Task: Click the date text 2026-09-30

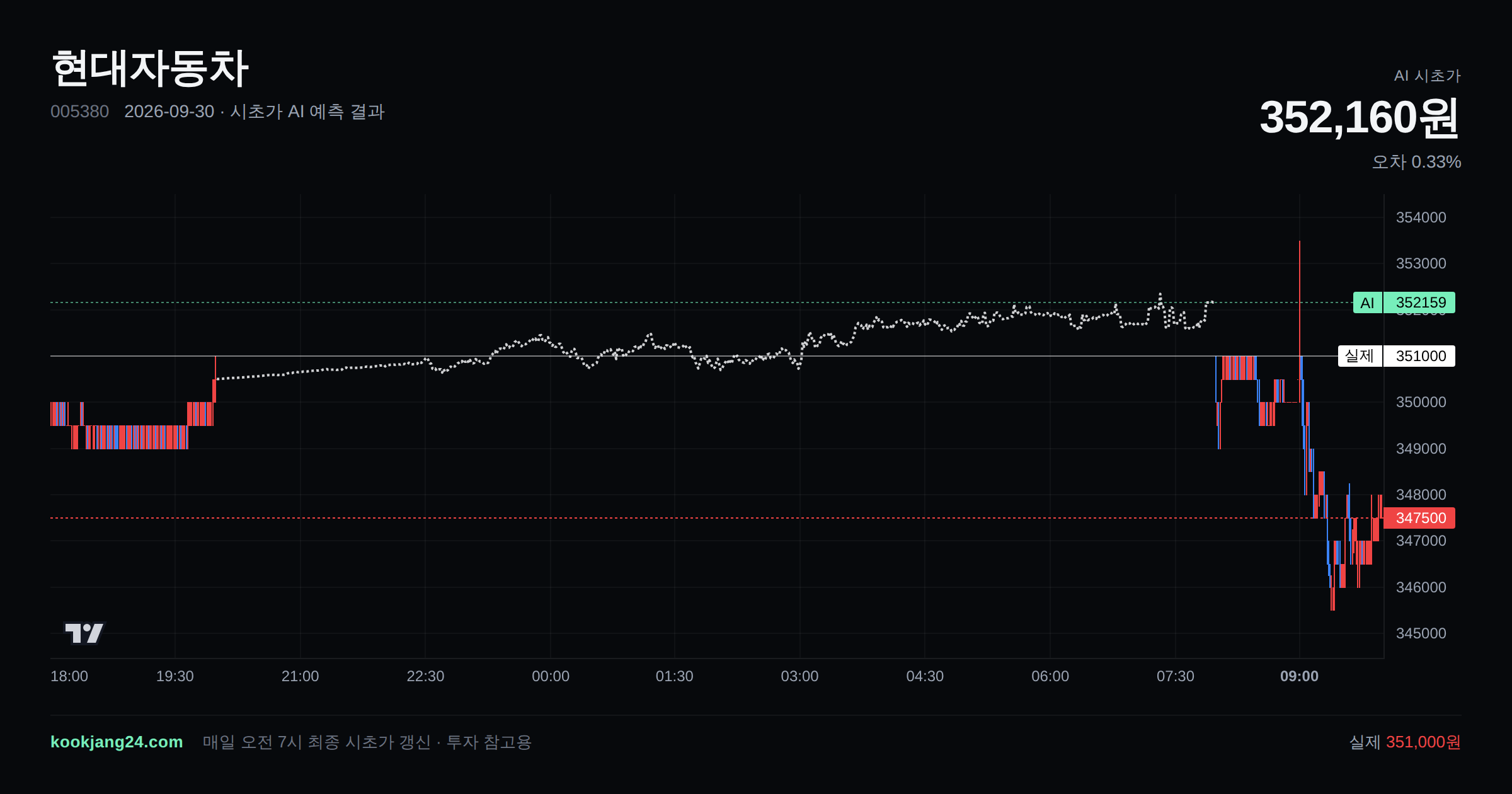Action: click(x=169, y=112)
